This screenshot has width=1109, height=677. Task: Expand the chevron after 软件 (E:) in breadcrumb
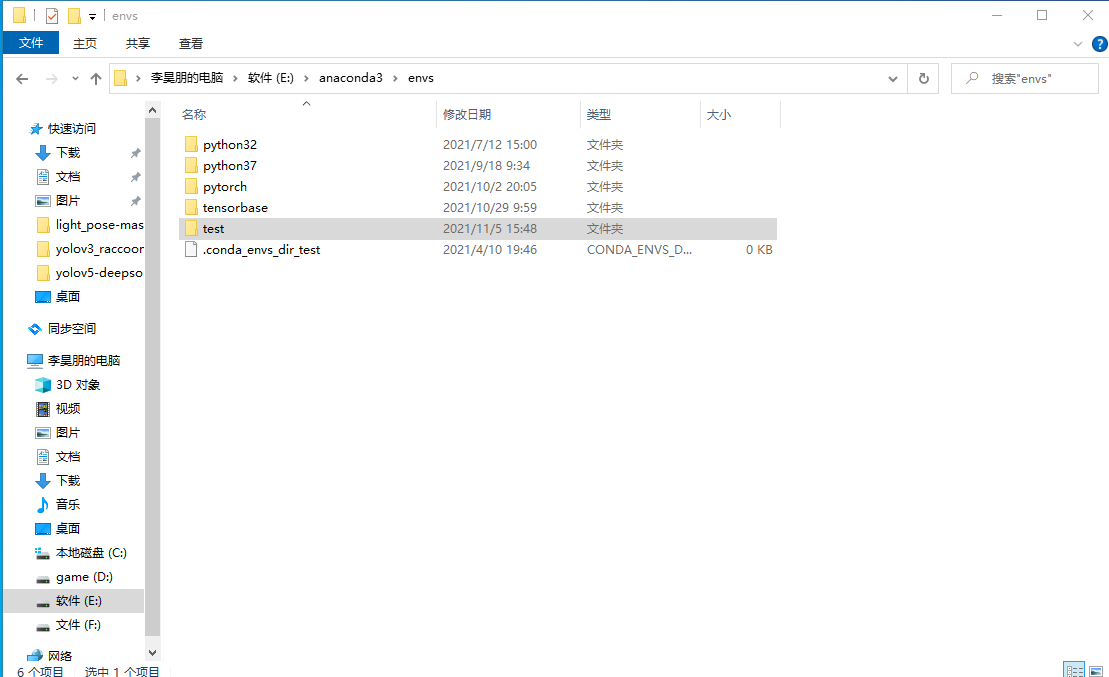pos(306,78)
